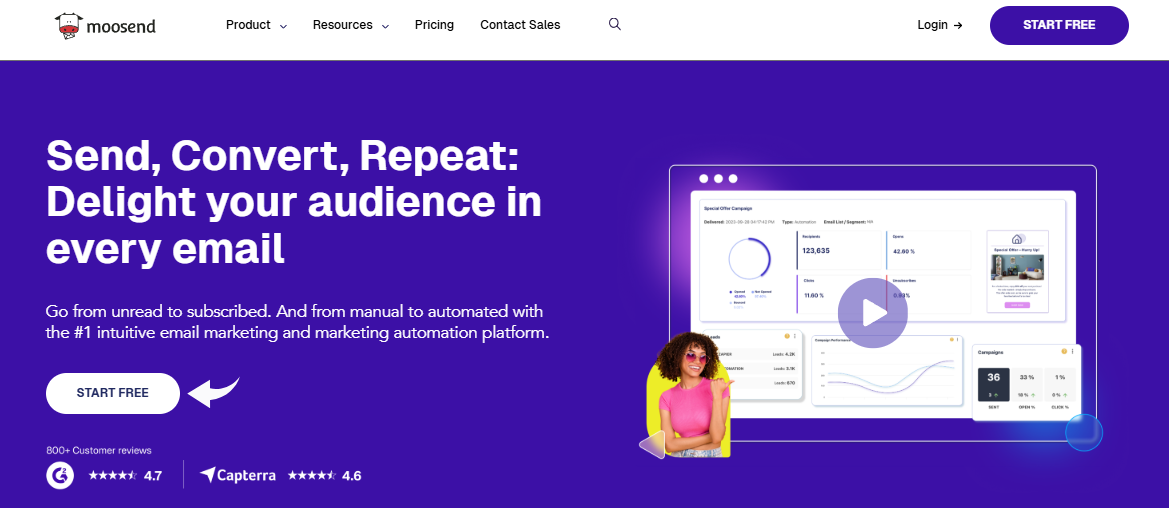Click the G2 4.7 star rating

tap(125, 475)
